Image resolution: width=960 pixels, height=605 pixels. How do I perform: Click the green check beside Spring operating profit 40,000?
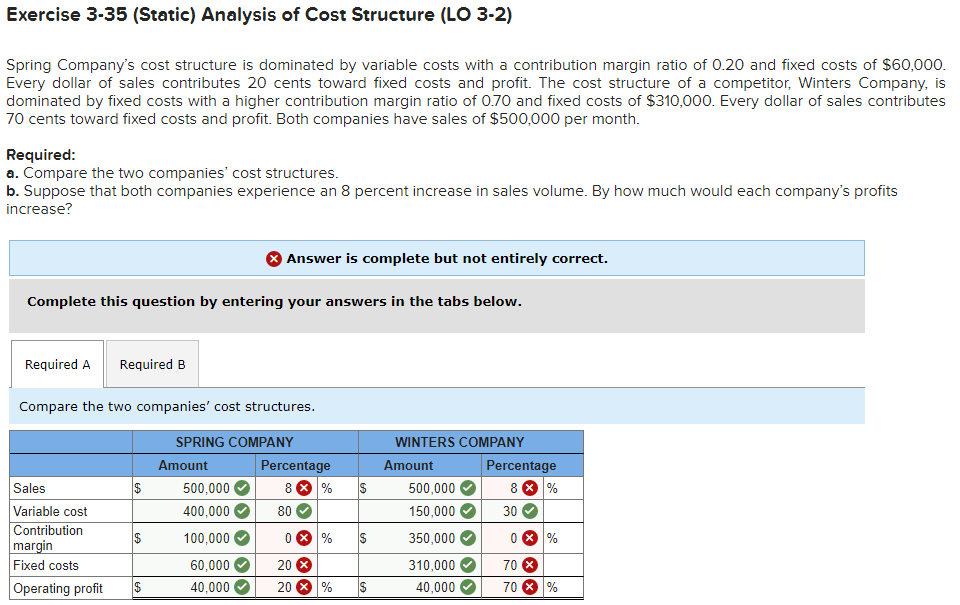[240, 588]
